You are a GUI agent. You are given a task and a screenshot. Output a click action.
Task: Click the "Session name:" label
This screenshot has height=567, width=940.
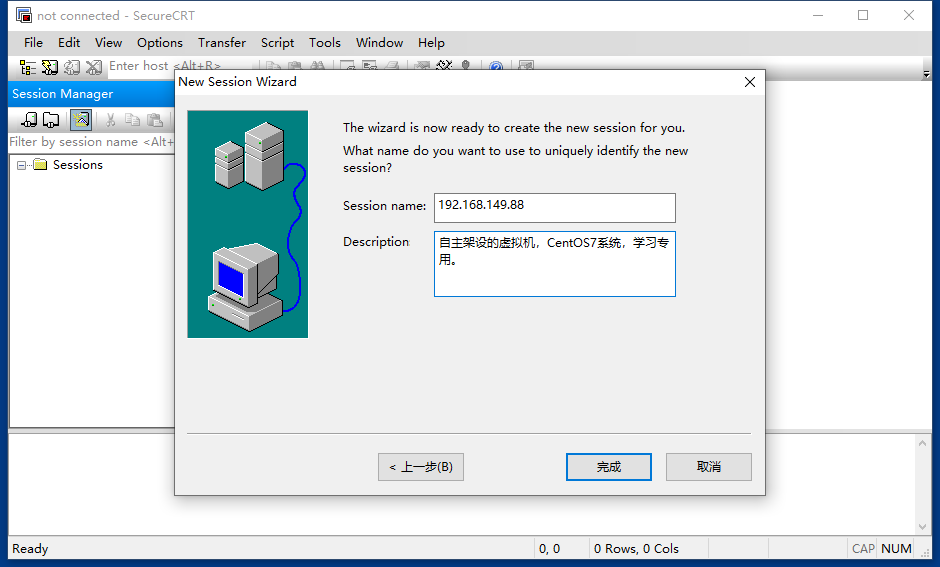point(384,206)
